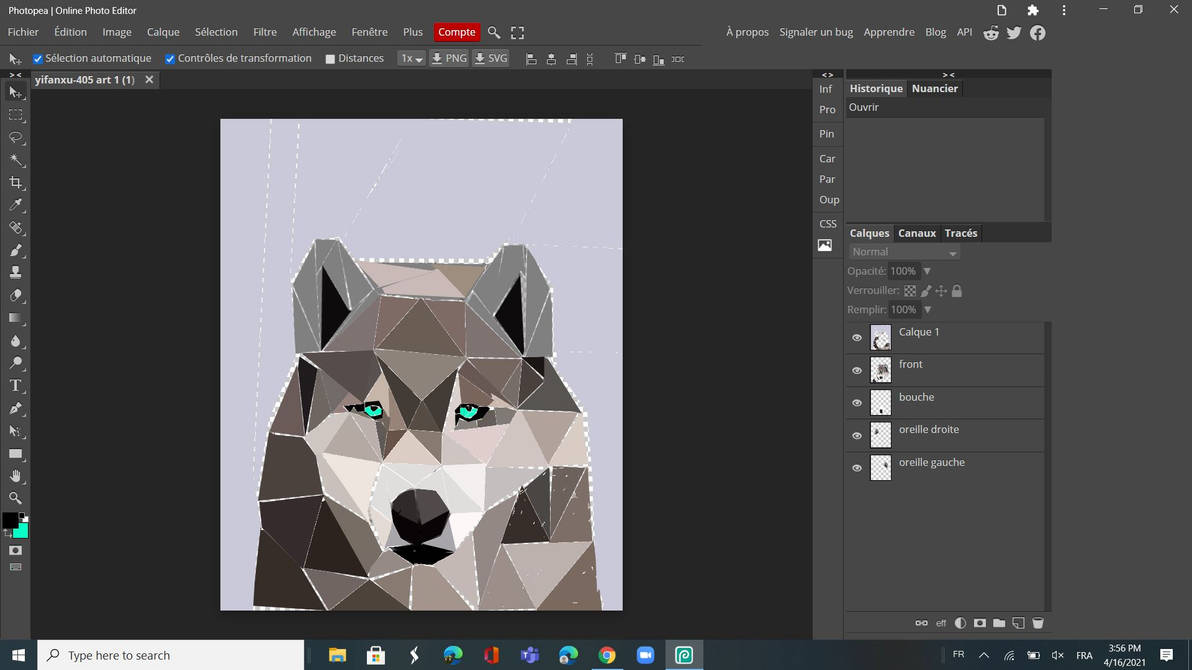Click the add layer mask icon
The height and width of the screenshot is (670, 1192).
pyautogui.click(x=980, y=623)
